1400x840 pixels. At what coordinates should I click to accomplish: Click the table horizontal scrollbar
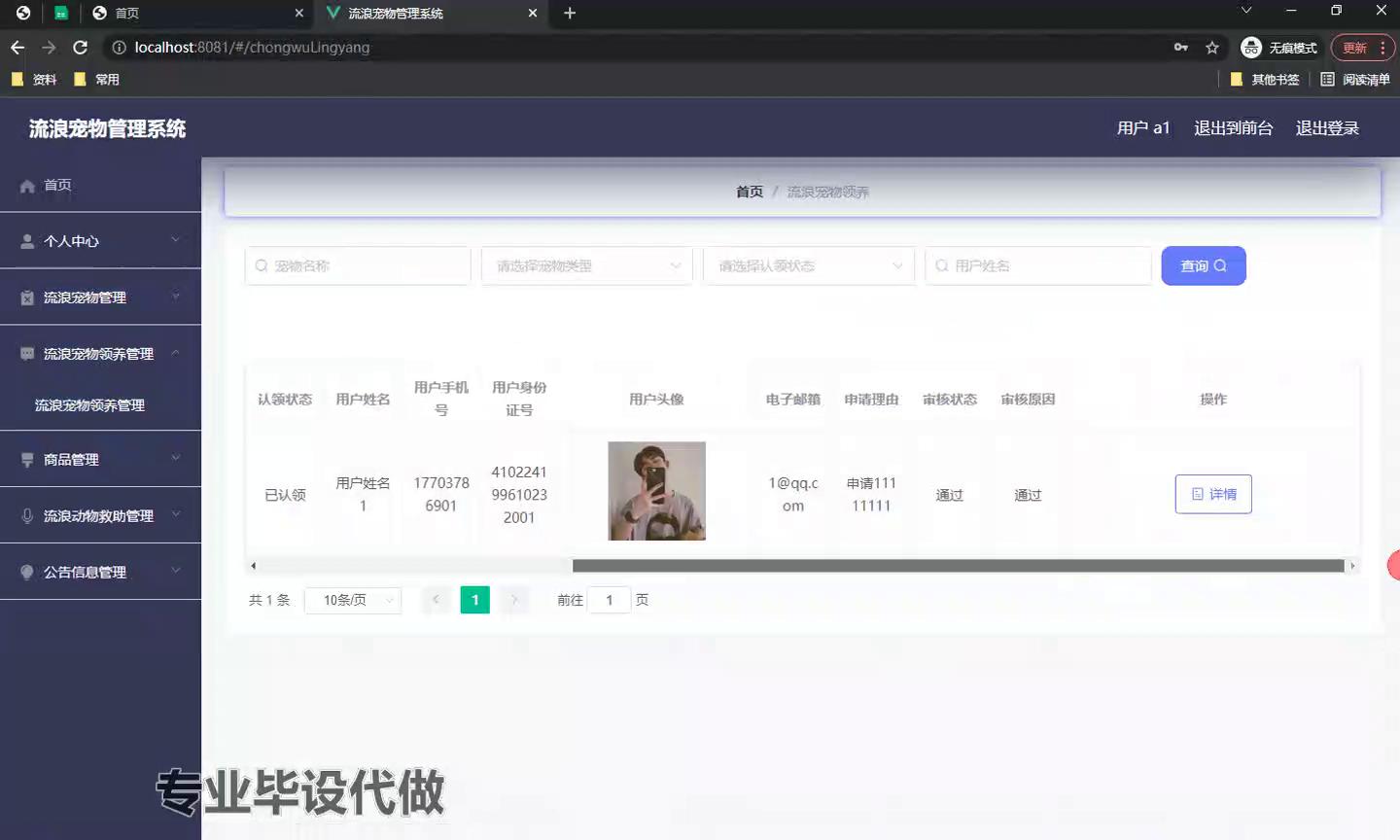958,566
